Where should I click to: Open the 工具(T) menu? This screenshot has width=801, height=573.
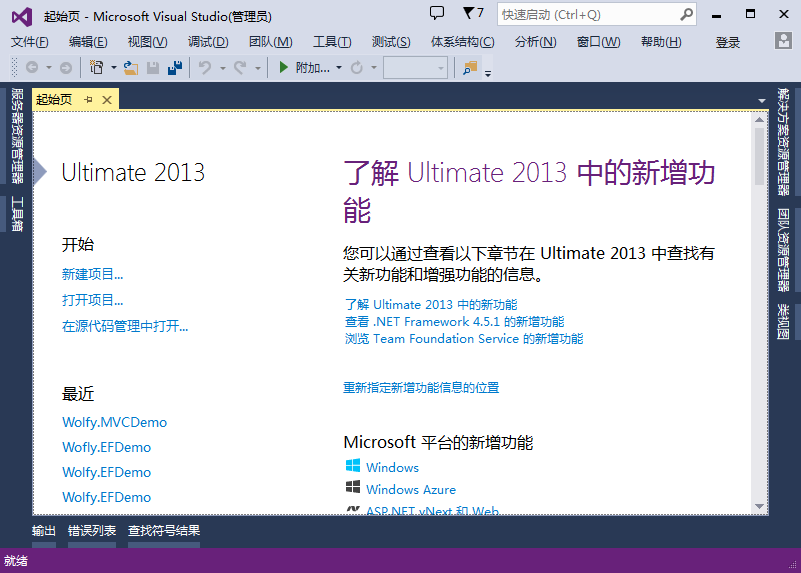[332, 42]
